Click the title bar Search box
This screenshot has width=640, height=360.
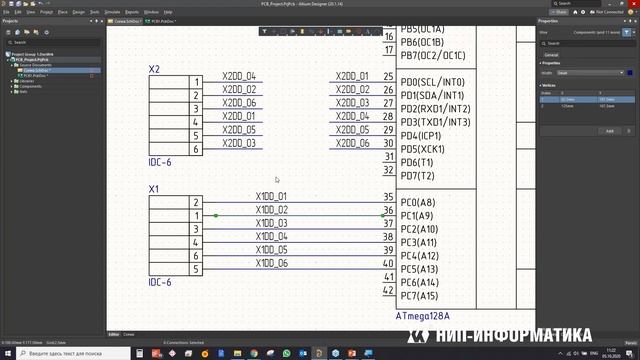pyautogui.click(x=576, y=4)
